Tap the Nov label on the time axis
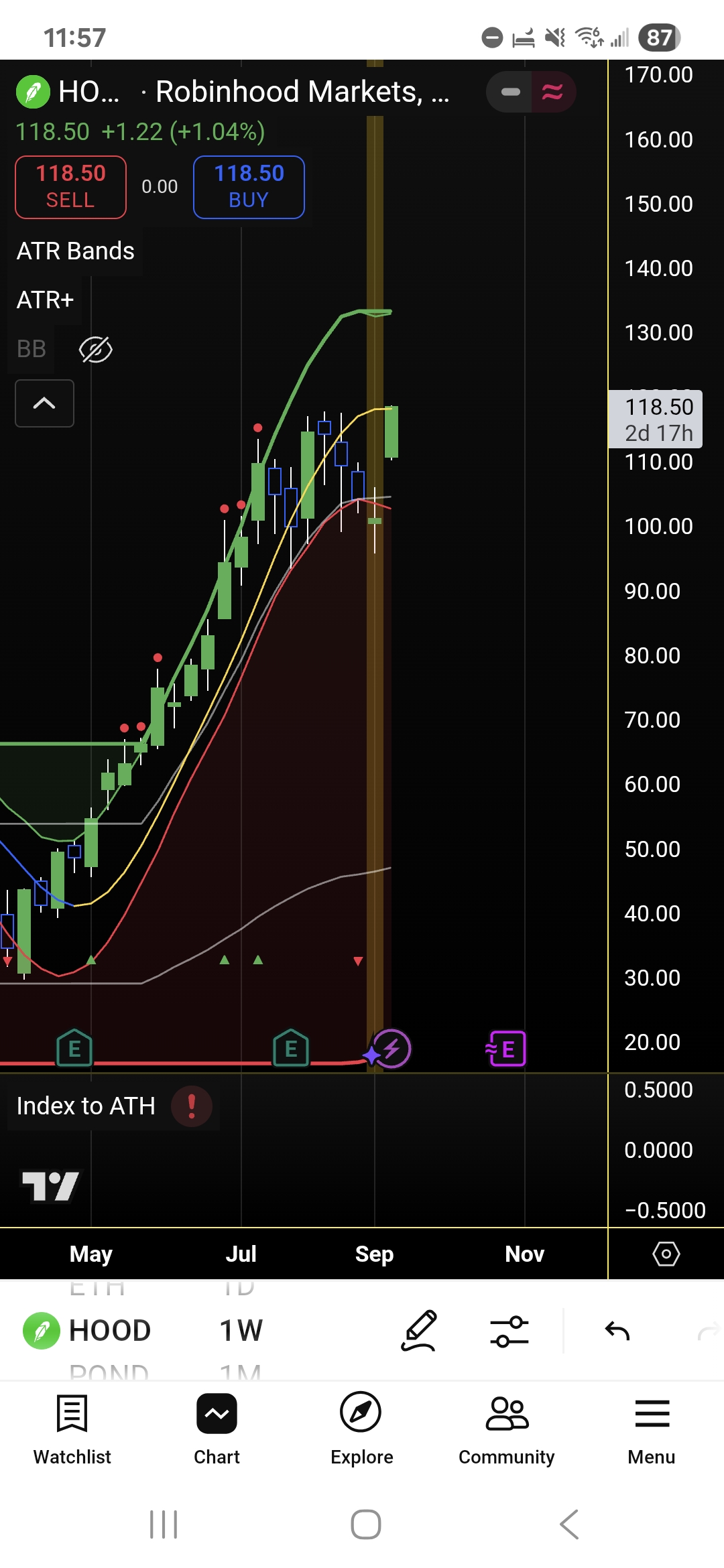The image size is (724, 1568). [x=524, y=1254]
